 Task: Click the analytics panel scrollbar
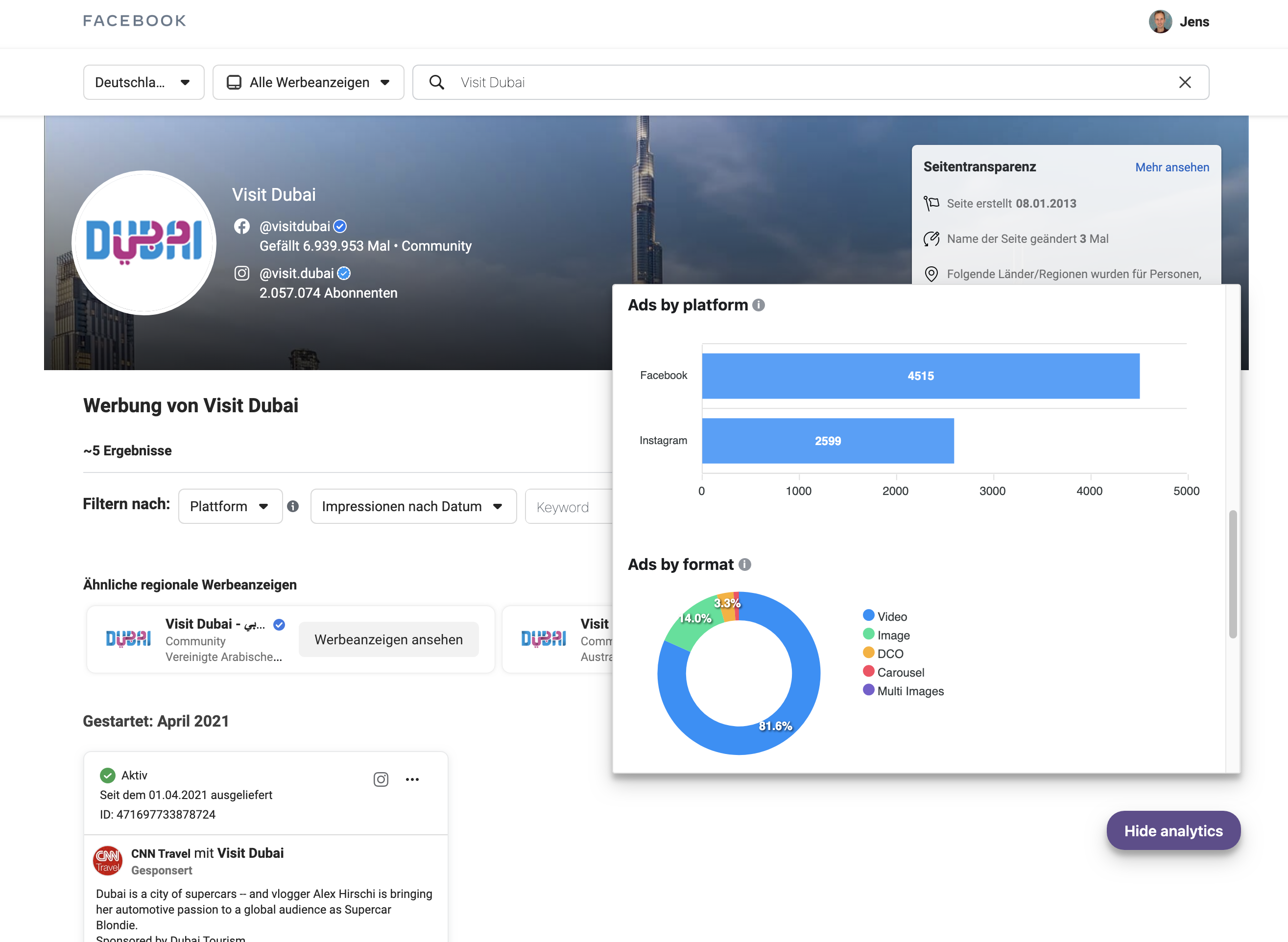1233,574
